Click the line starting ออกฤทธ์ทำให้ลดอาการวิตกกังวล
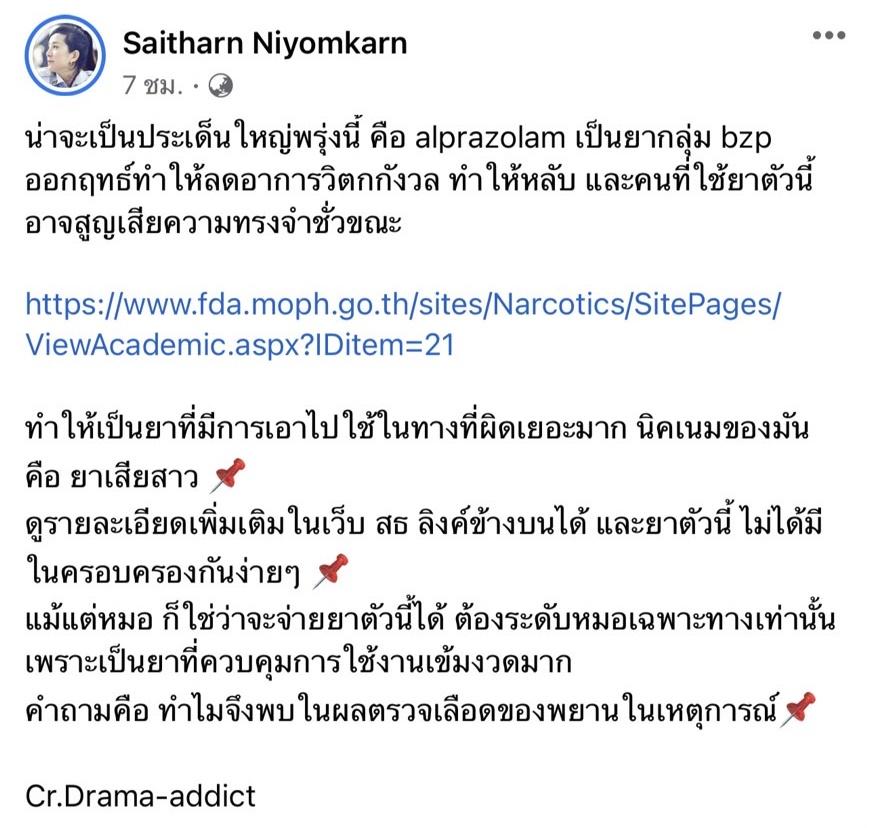870x828 pixels. 419,180
